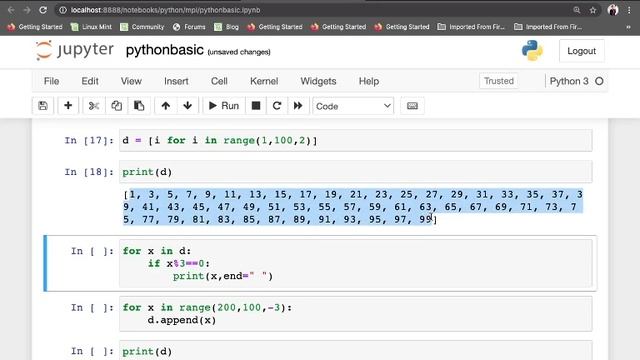640x360 pixels.
Task: Click the Logout button
Action: click(582, 51)
